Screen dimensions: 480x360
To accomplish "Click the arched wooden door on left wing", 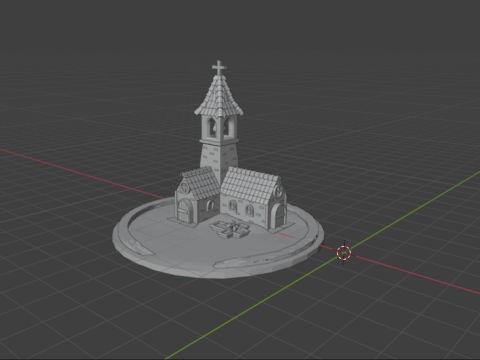I will 184,211.
